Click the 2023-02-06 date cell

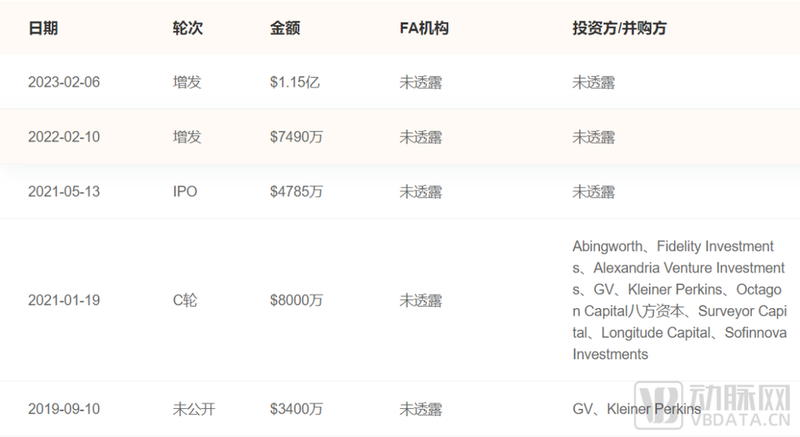click(62, 82)
